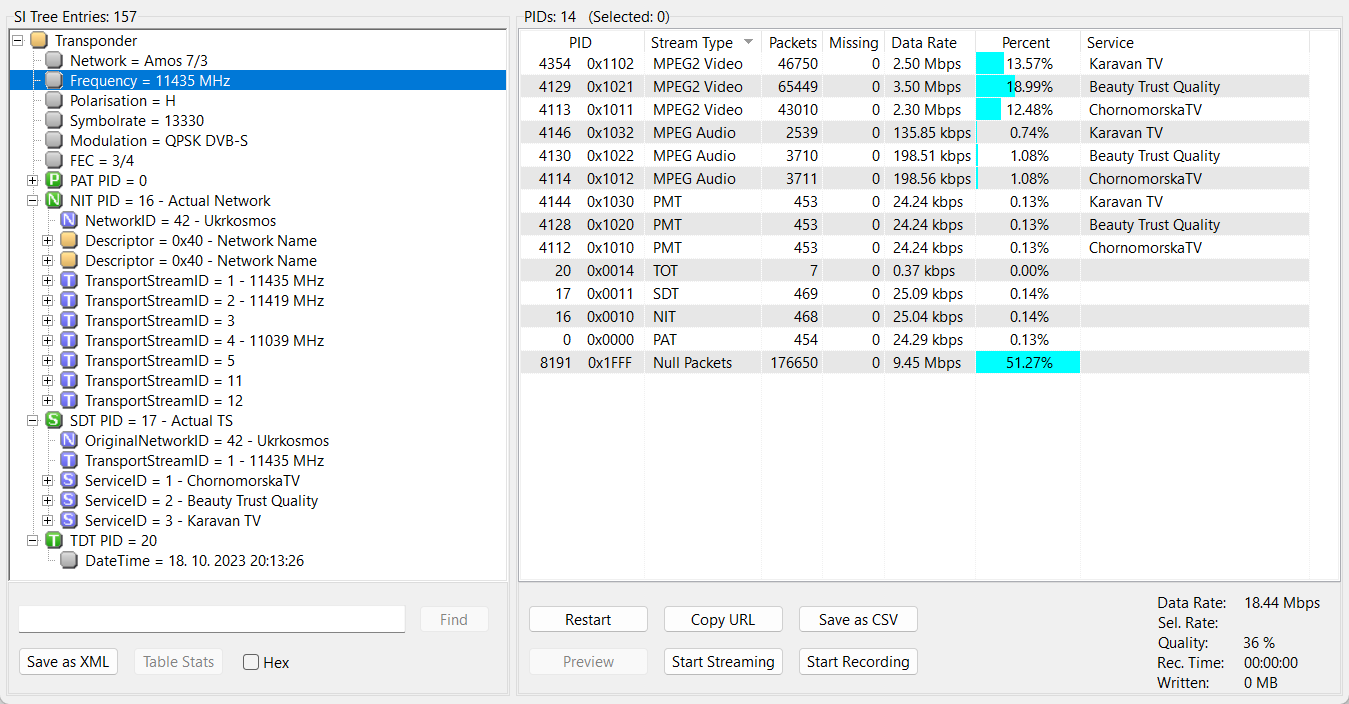Sort by the Data Rate column header
This screenshot has height=704, width=1349.
pos(930,43)
